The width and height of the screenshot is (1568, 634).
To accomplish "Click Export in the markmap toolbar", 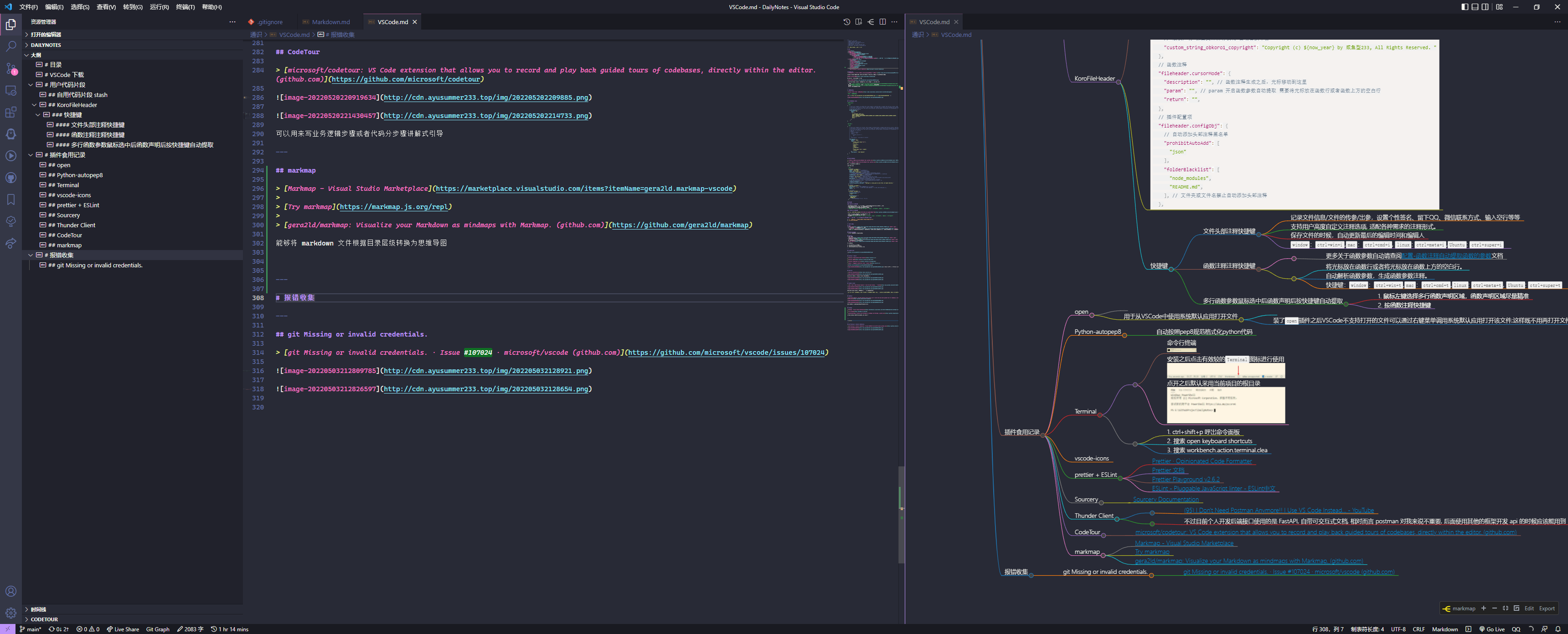I will (x=1547, y=608).
